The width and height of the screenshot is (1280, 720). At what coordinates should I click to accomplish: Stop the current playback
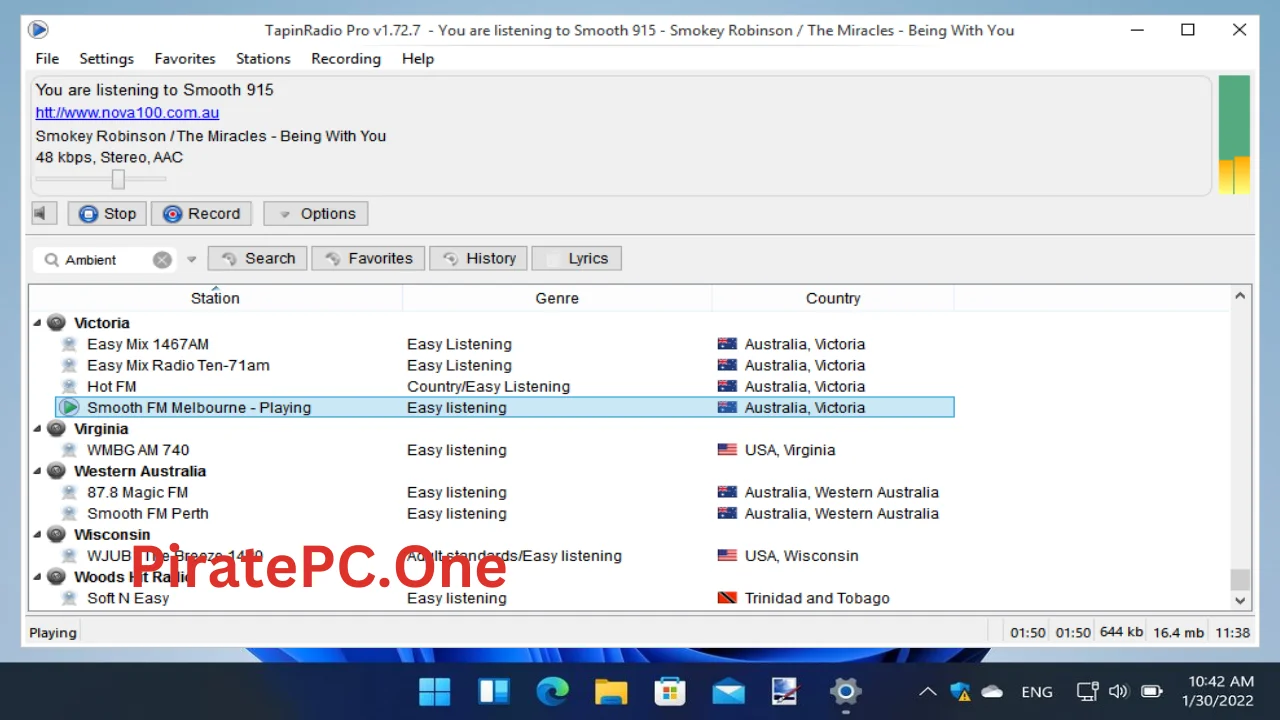point(107,214)
